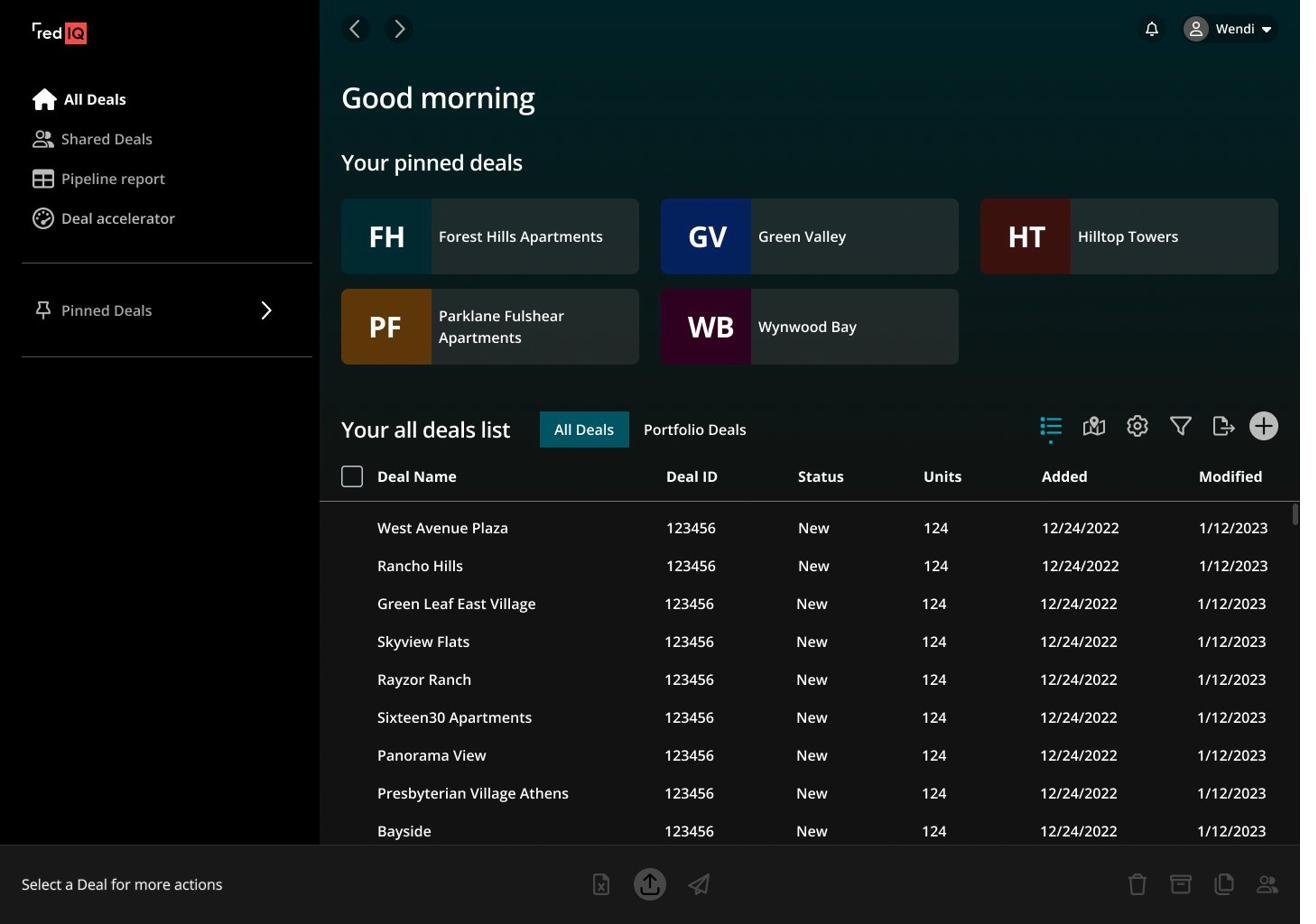Delete selected deal using trash icon
The image size is (1316, 924).
pos(1136,884)
